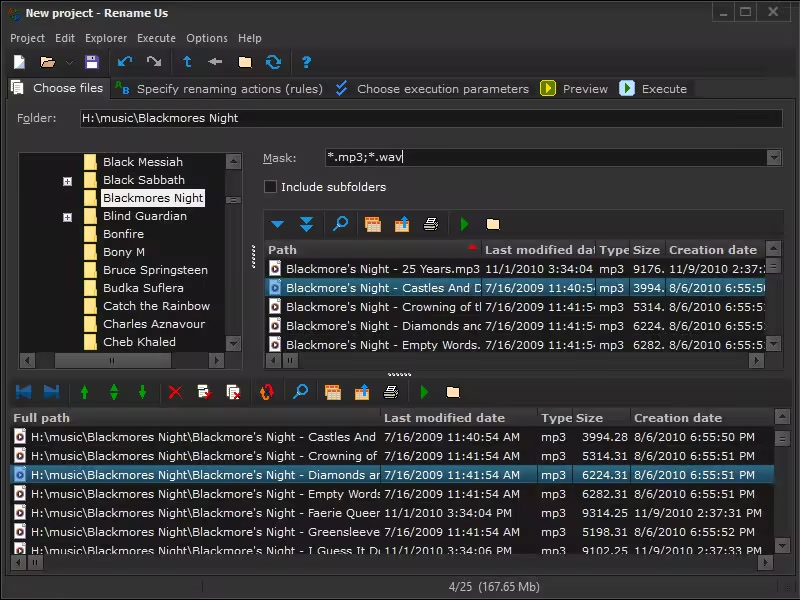This screenshot has height=600, width=800.
Task: Add selected files with single down arrow
Action: pyautogui.click(x=278, y=224)
